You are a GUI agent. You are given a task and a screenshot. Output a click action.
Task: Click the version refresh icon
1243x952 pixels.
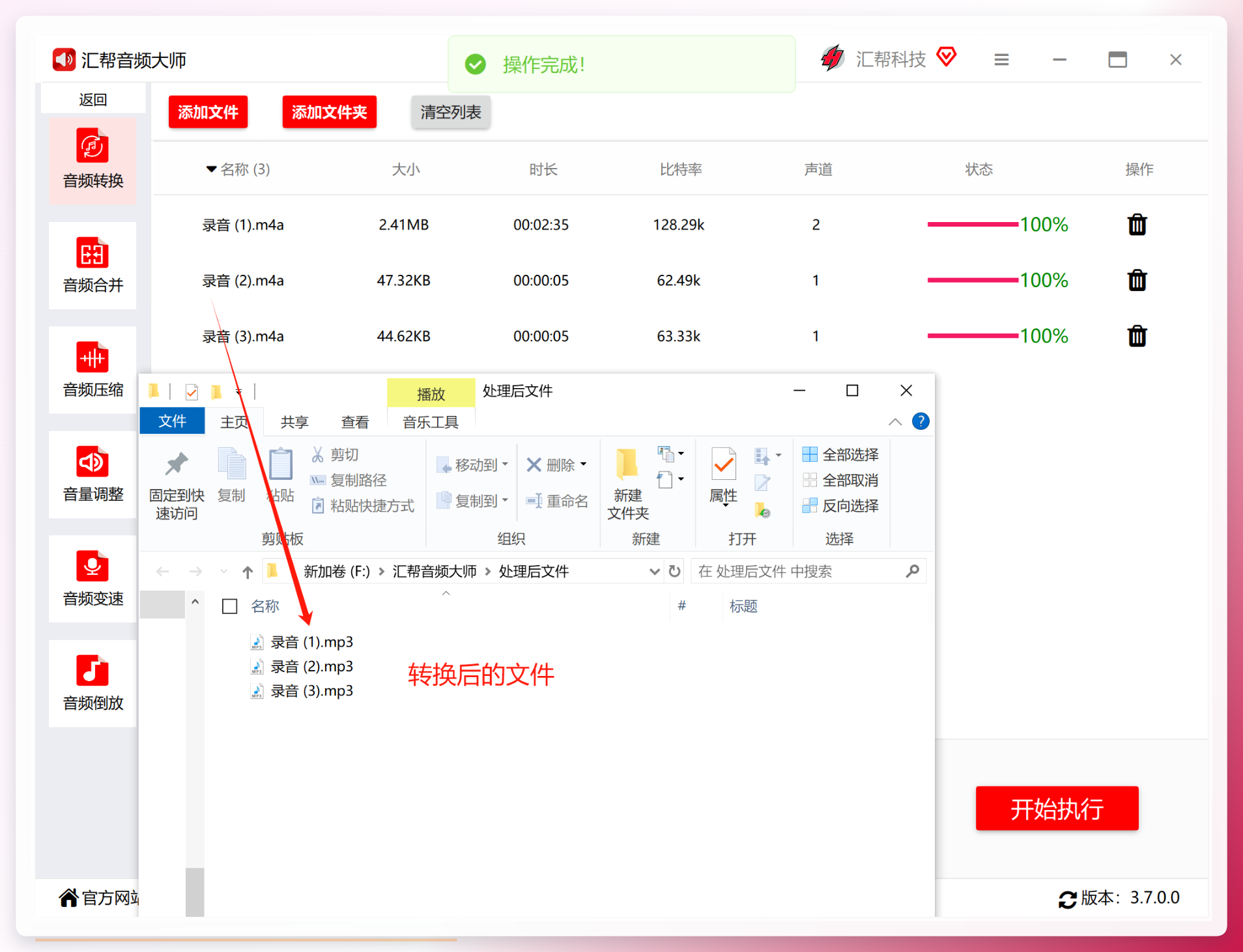pos(1067,899)
